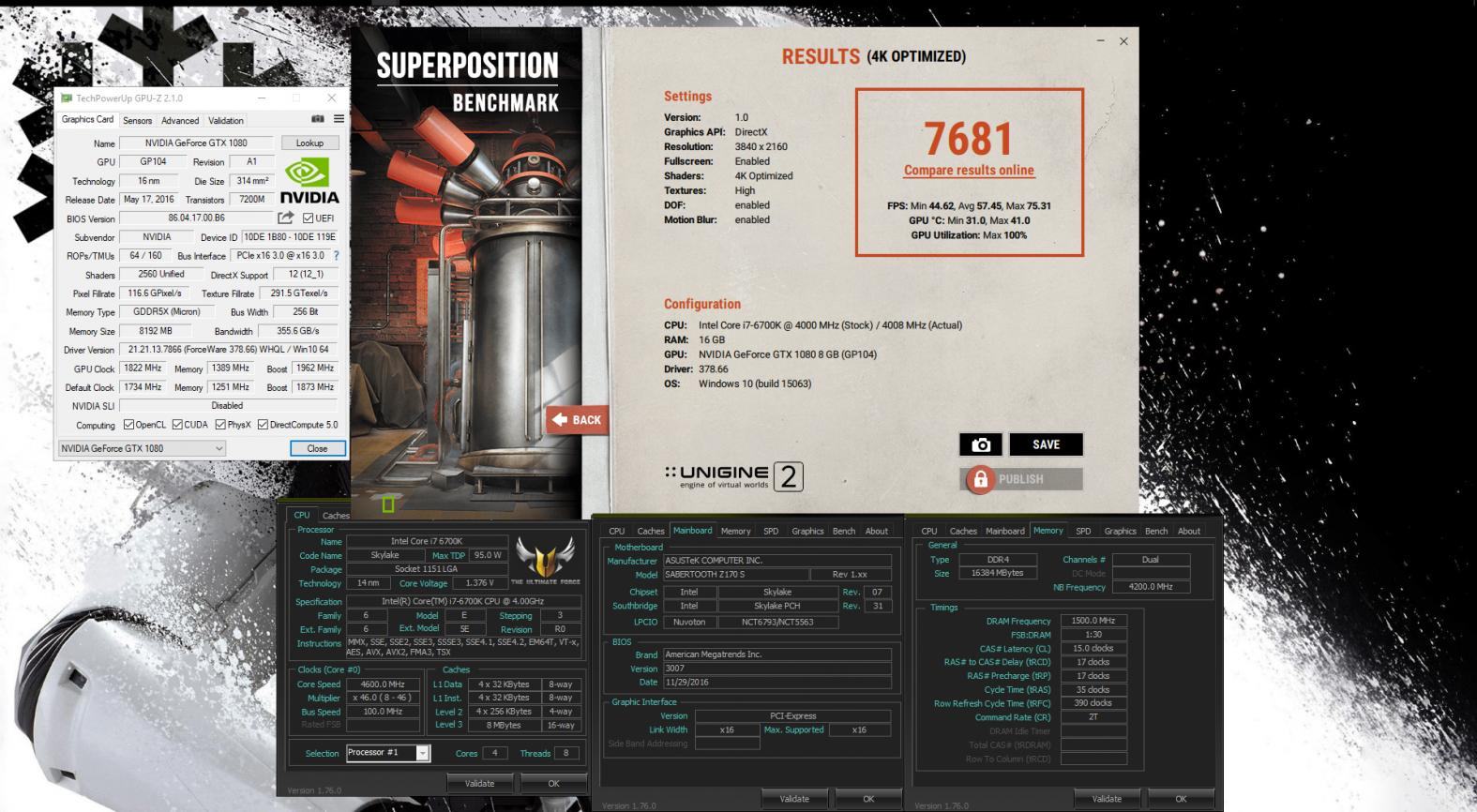1477x812 pixels.
Task: Click the Driver Version field in GPU-Z
Action: click(228, 350)
